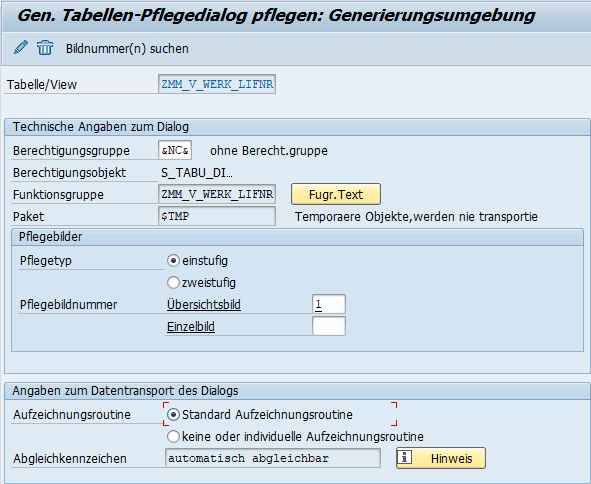Select the zweistufig radio button
Viewport: 591px width, 484px height.
[173, 282]
